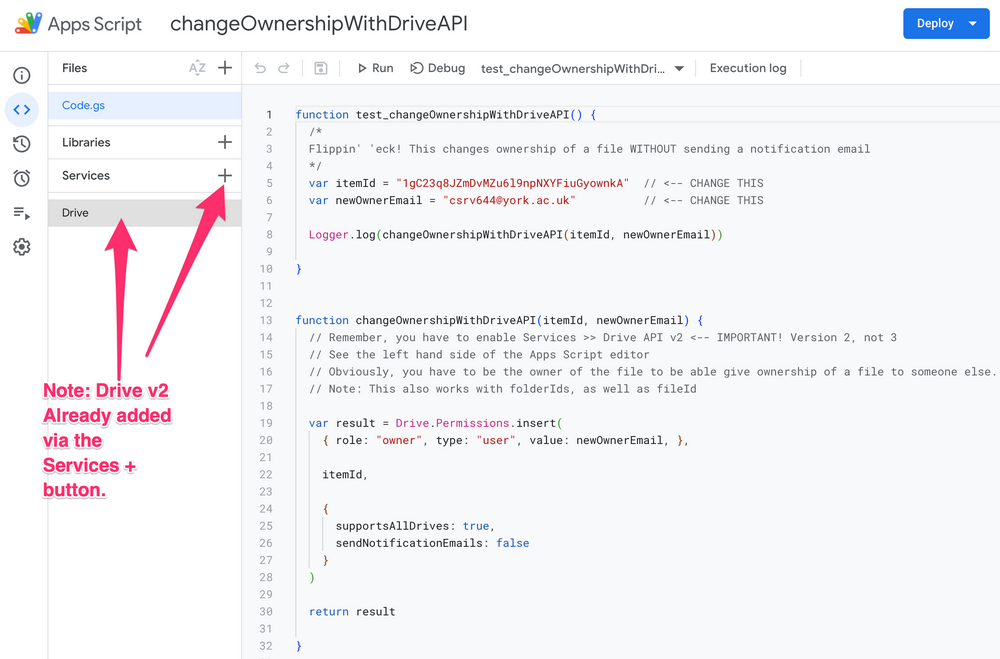Select the Editor code brackets icon
This screenshot has width=1000, height=659.
21,110
